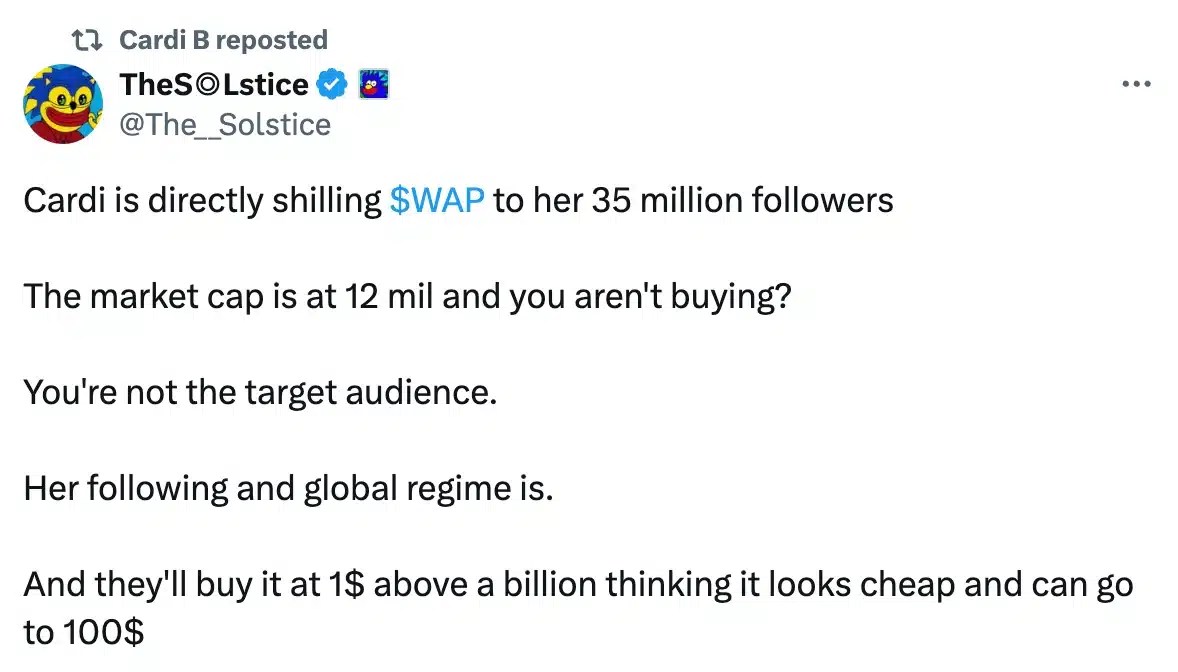
Task: Click "Her following and global regime is." line
Action: [287, 489]
